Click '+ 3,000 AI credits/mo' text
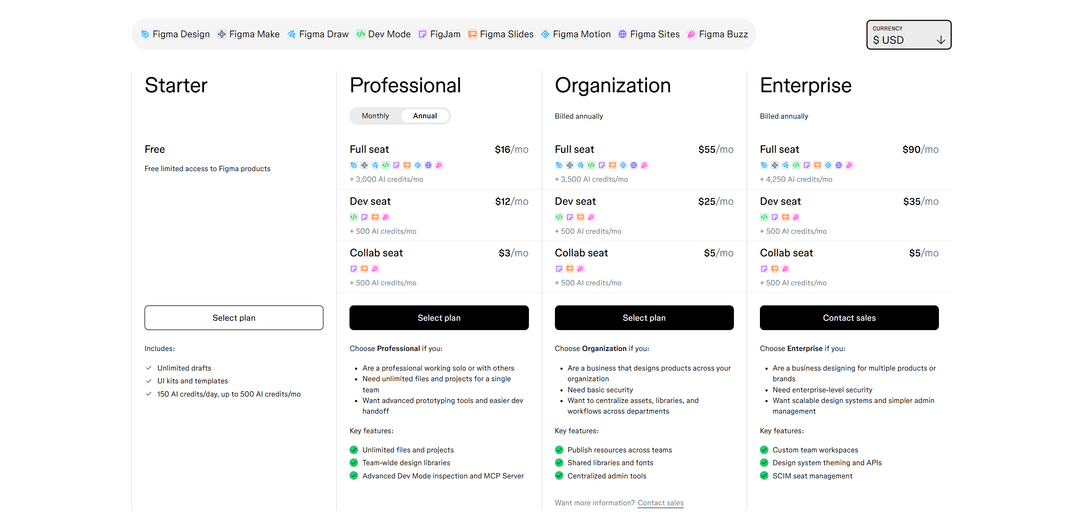The height and width of the screenshot is (517, 1080). coord(386,180)
